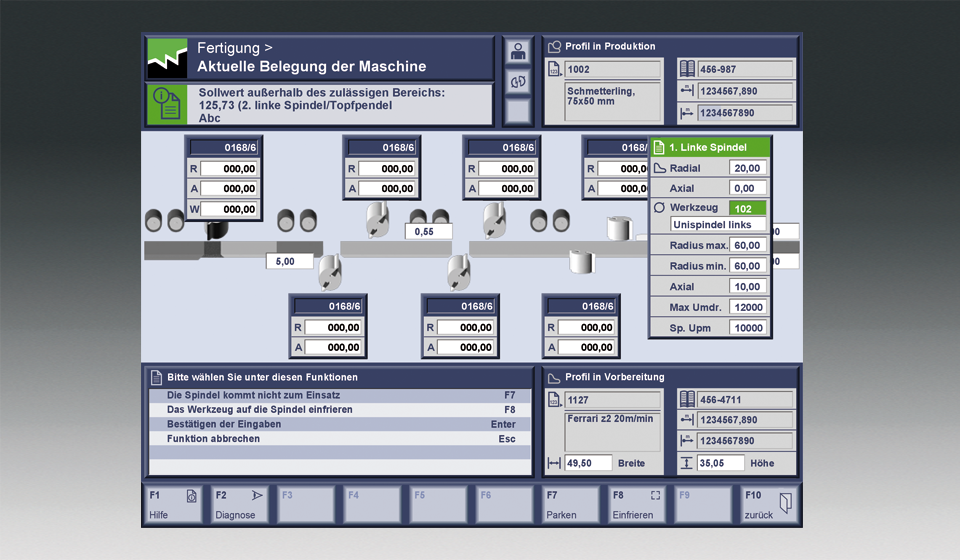
Task: Choose 'Das Werkzeug auf die Spindel einfrieren'
Action: [339, 410]
